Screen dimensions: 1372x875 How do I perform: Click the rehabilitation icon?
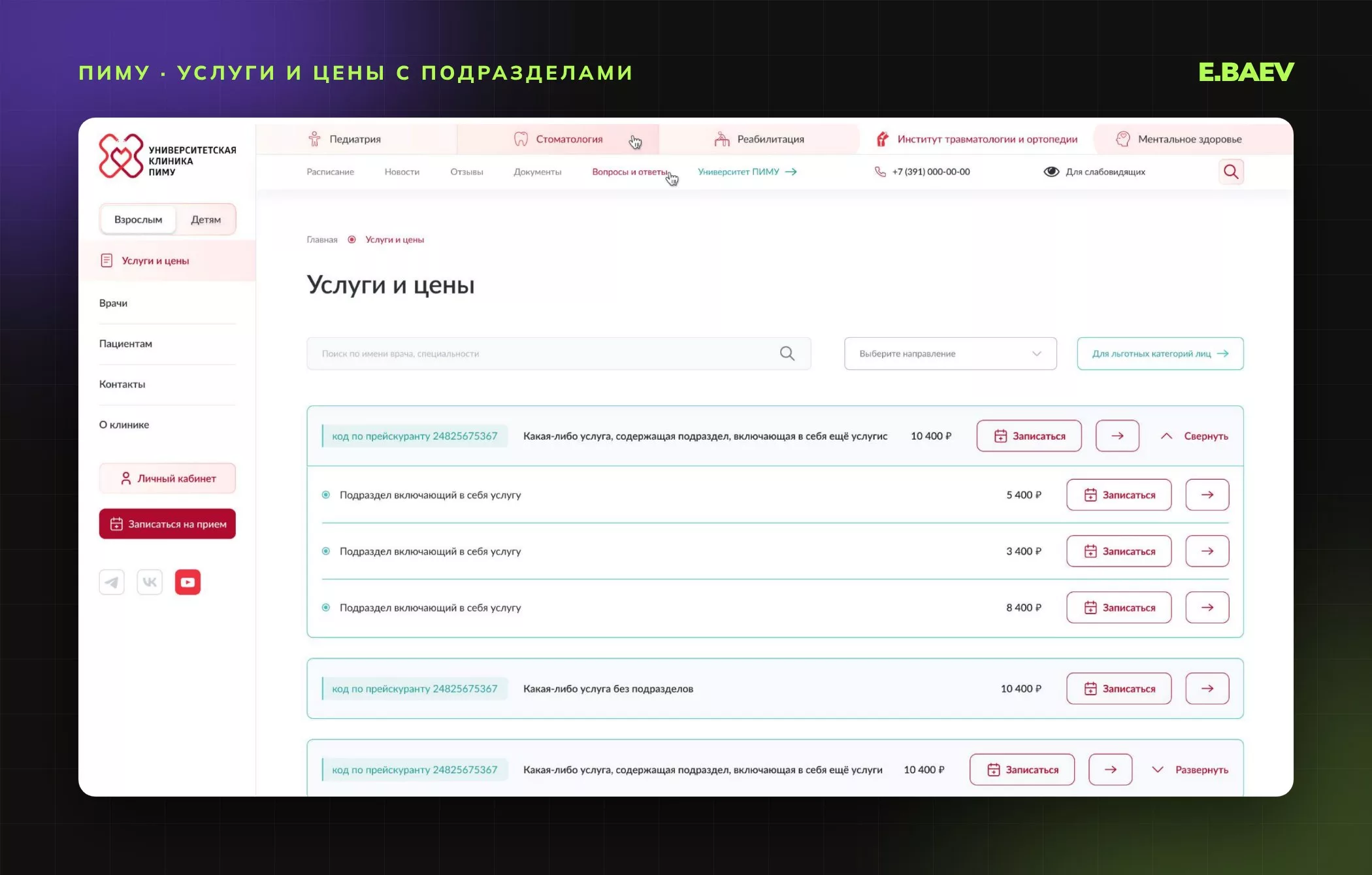722,139
